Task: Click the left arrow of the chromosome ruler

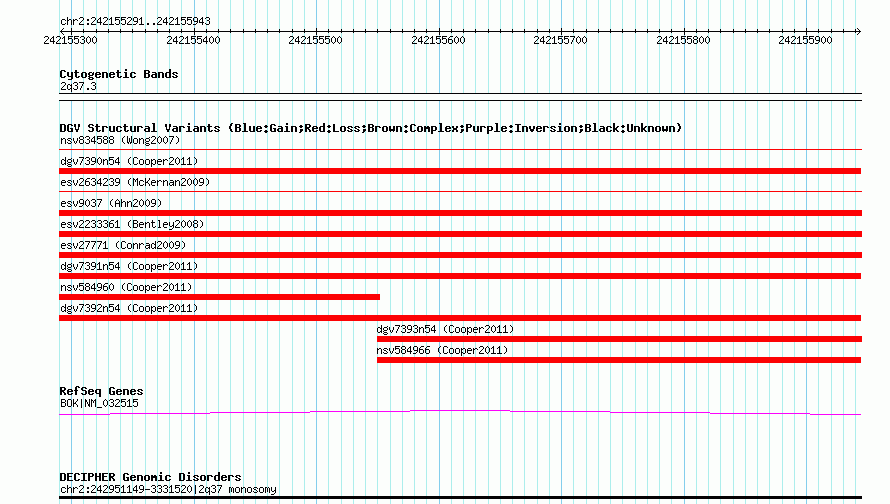Action: [x=62, y=31]
